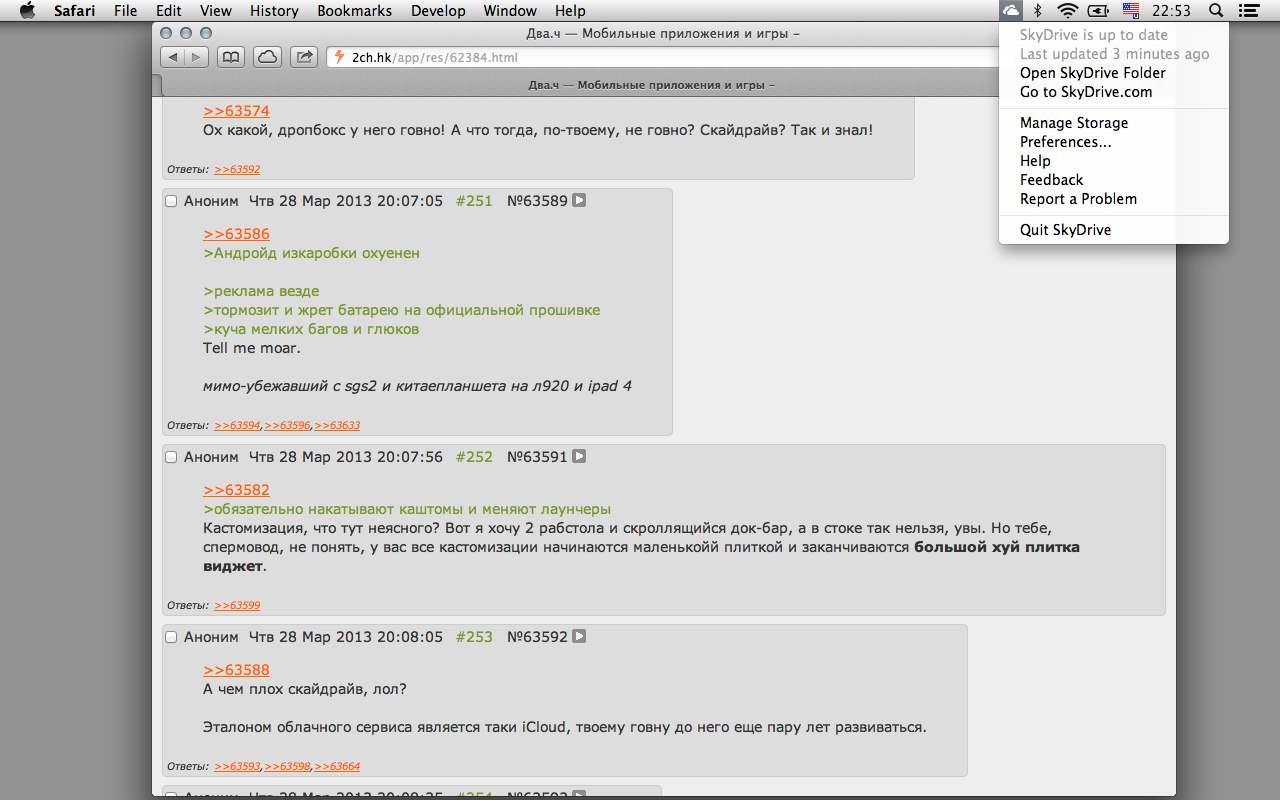The image size is (1280, 800).
Task: Open answer link >>63594
Action: 237,426
